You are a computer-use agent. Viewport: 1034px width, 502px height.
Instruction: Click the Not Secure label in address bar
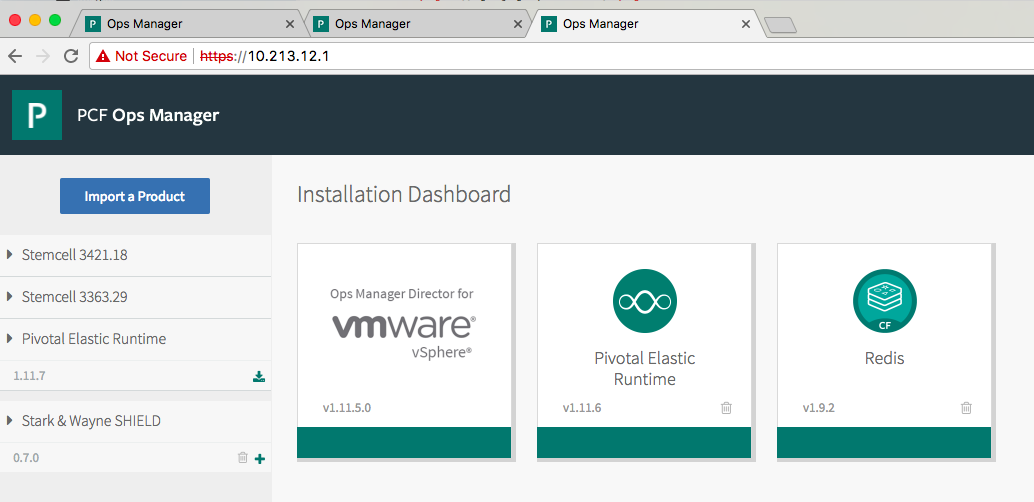pos(150,56)
